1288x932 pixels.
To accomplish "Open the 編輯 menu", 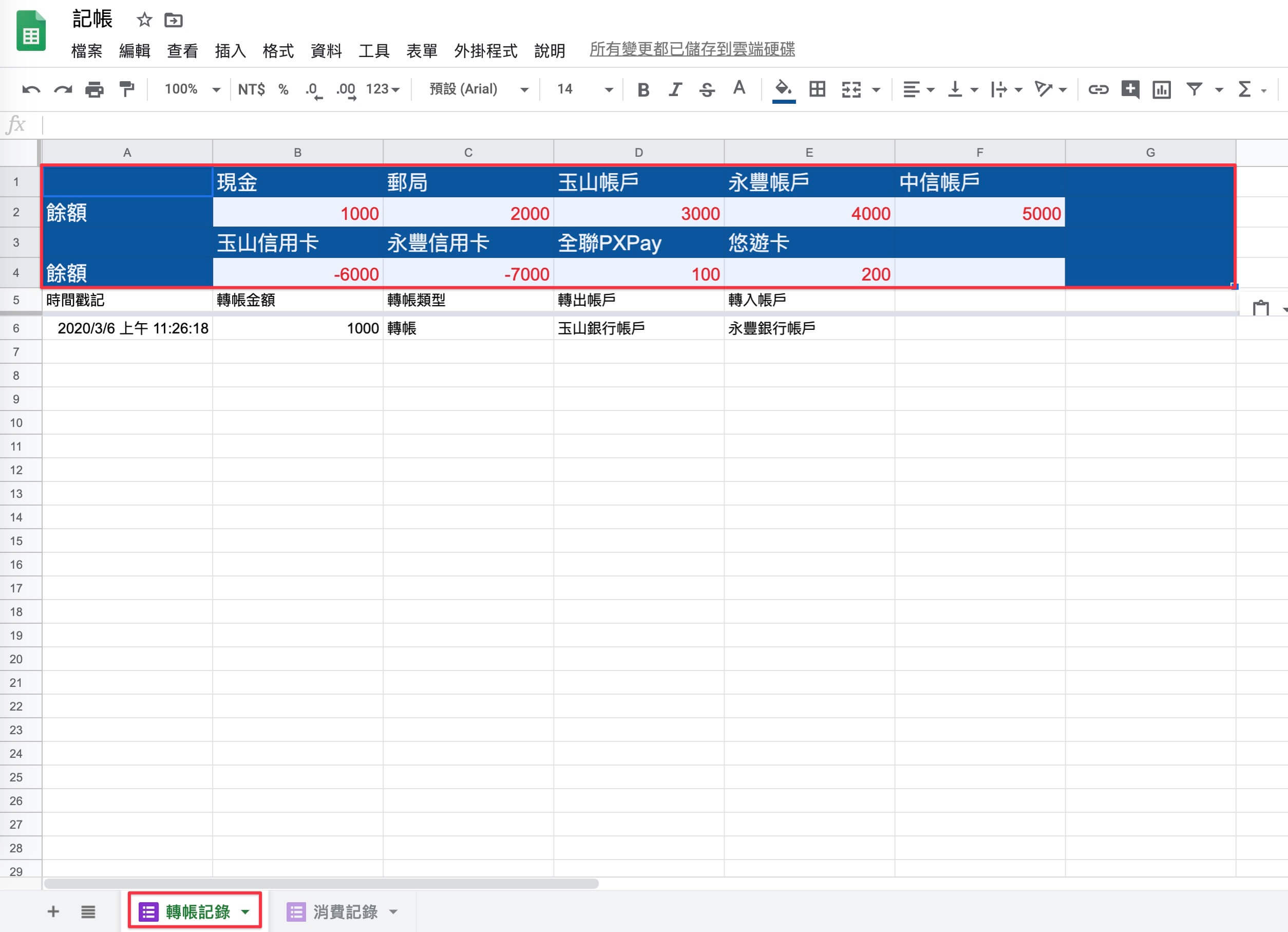I will click(135, 51).
